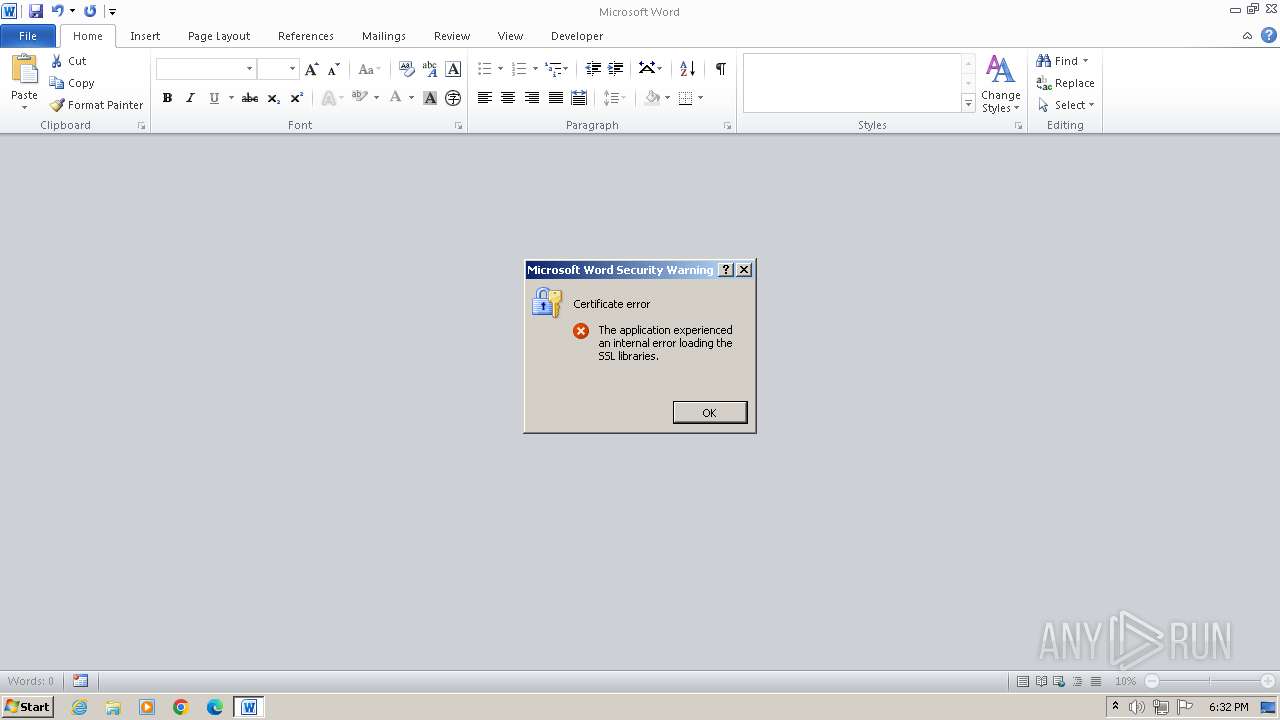Expand the Styles gallery More arrow

pyautogui.click(x=968, y=103)
